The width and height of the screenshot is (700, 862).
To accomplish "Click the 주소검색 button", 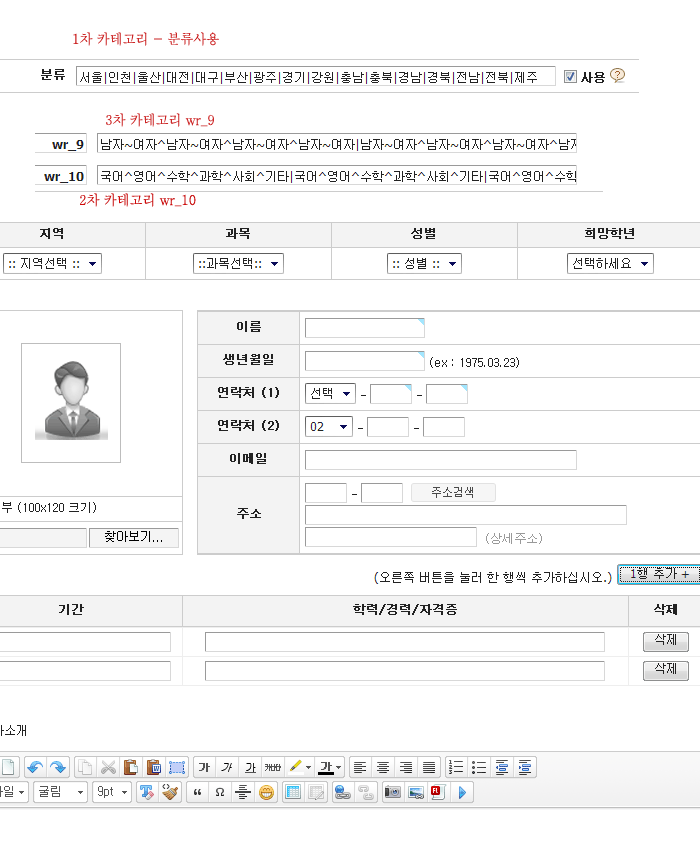I will [452, 493].
